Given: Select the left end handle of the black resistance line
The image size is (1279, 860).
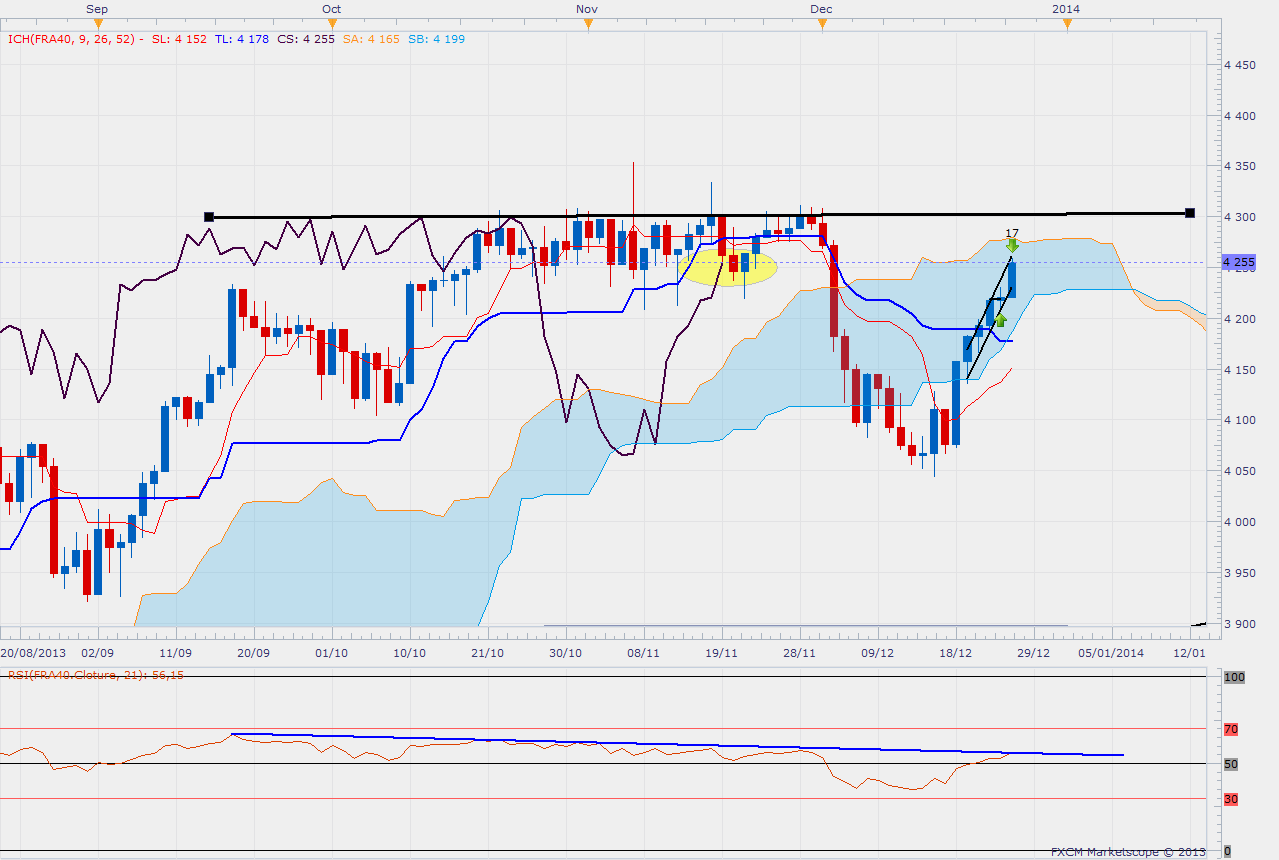Looking at the screenshot, I should click(x=209, y=217).
